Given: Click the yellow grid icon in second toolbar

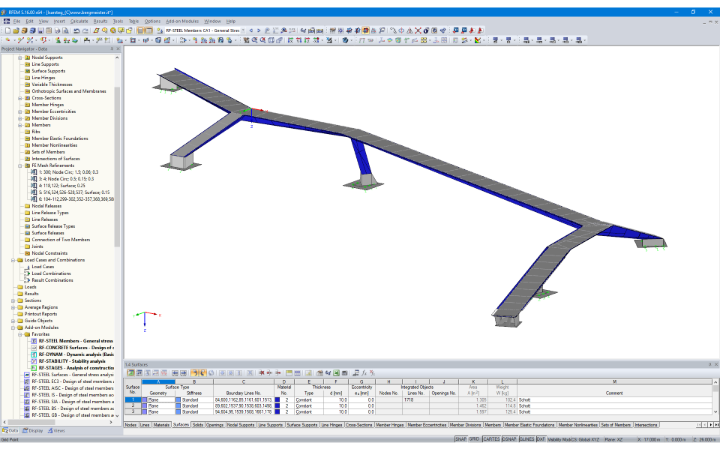Looking at the screenshot, I should (424, 40).
